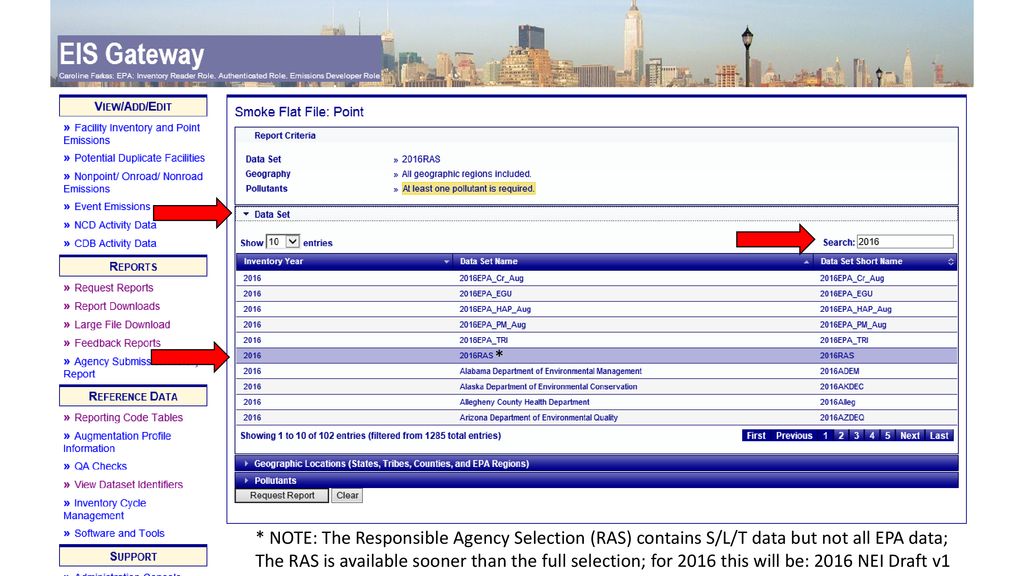The height and width of the screenshot is (576, 1024).
Task: Open View Dataset Identifiers link
Action: 123,485
